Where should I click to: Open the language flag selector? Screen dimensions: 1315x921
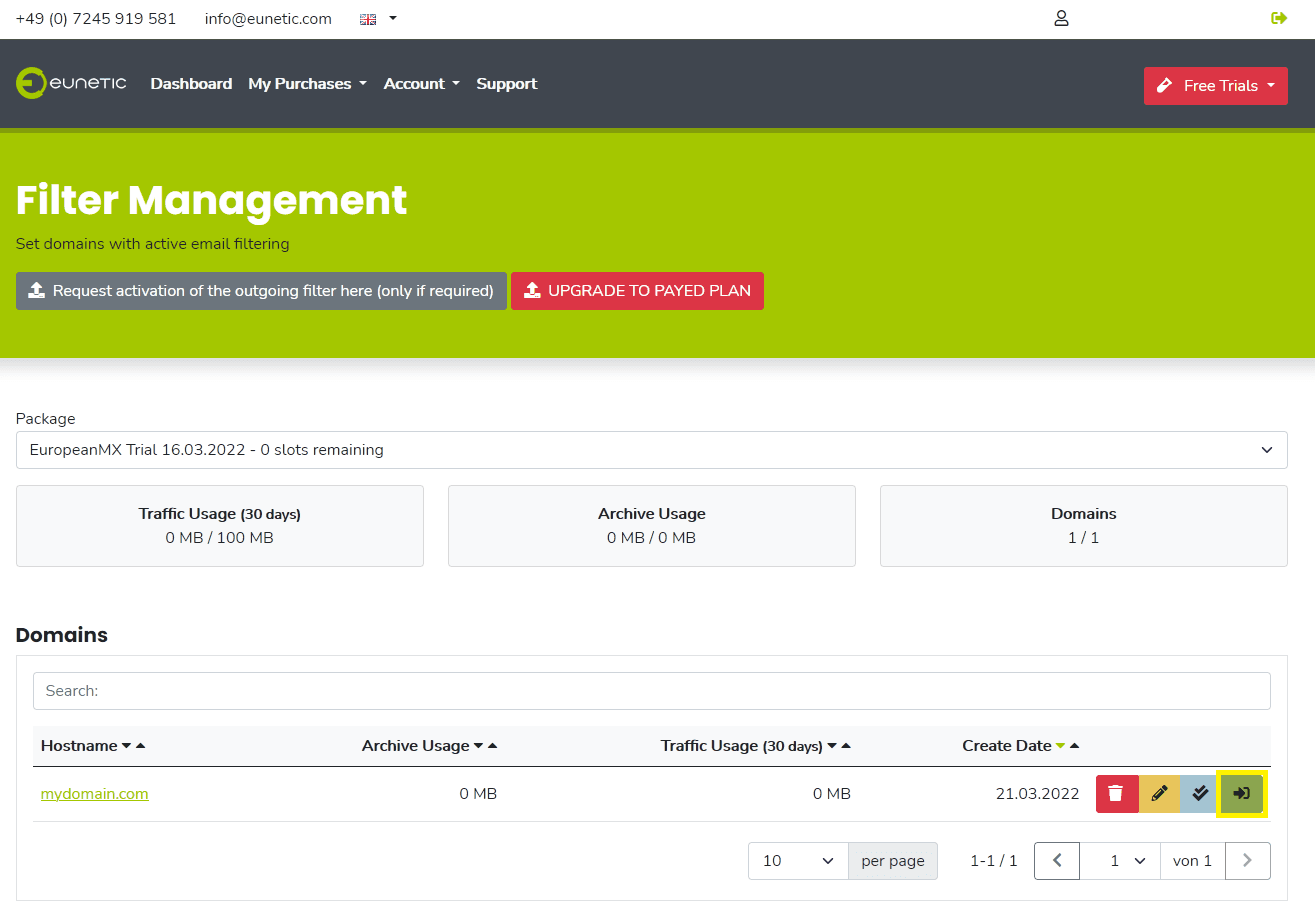click(x=378, y=18)
